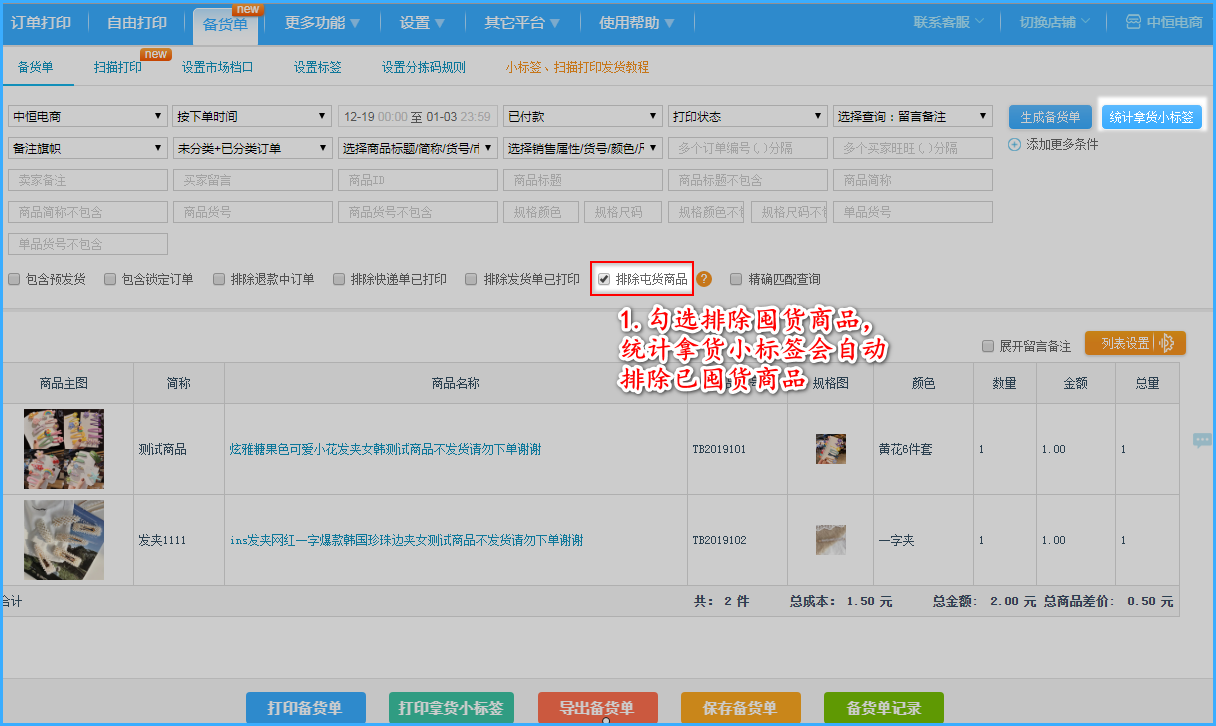Expand the 打印状态 dropdown

pyautogui.click(x=747, y=116)
